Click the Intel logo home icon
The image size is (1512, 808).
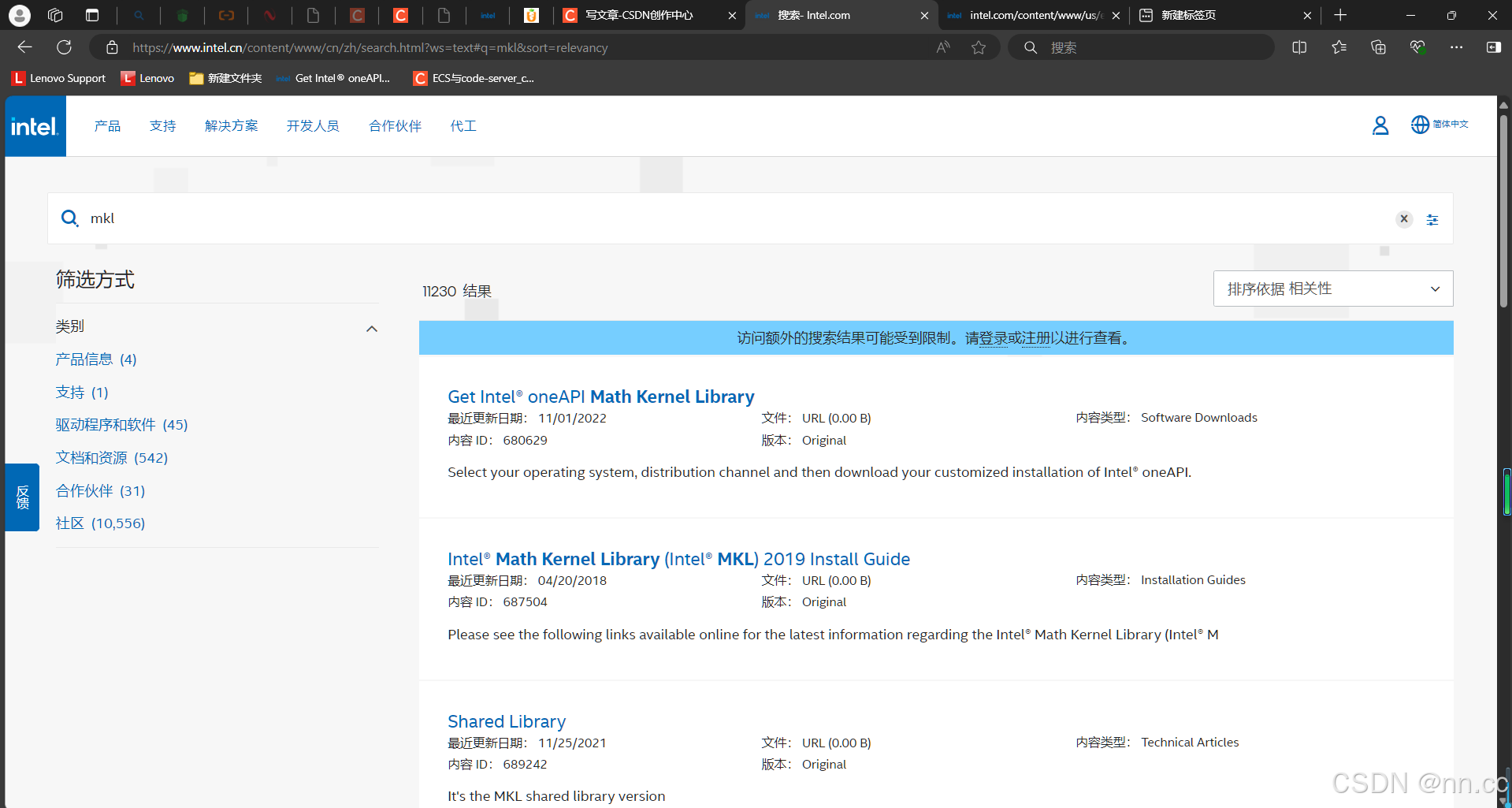(35, 126)
